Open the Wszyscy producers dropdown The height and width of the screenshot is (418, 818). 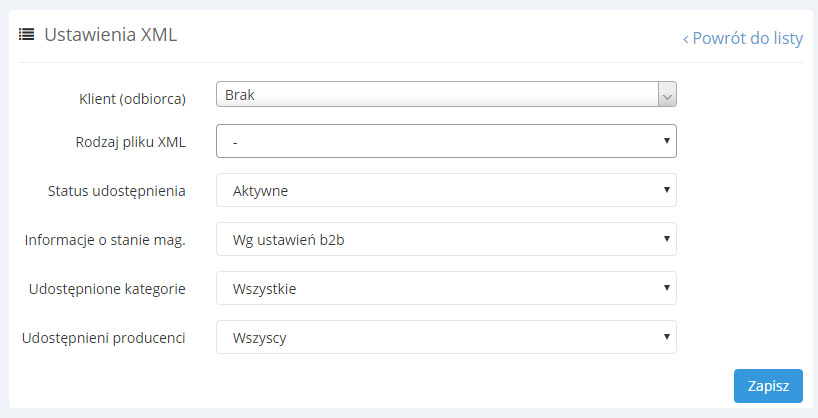(446, 337)
